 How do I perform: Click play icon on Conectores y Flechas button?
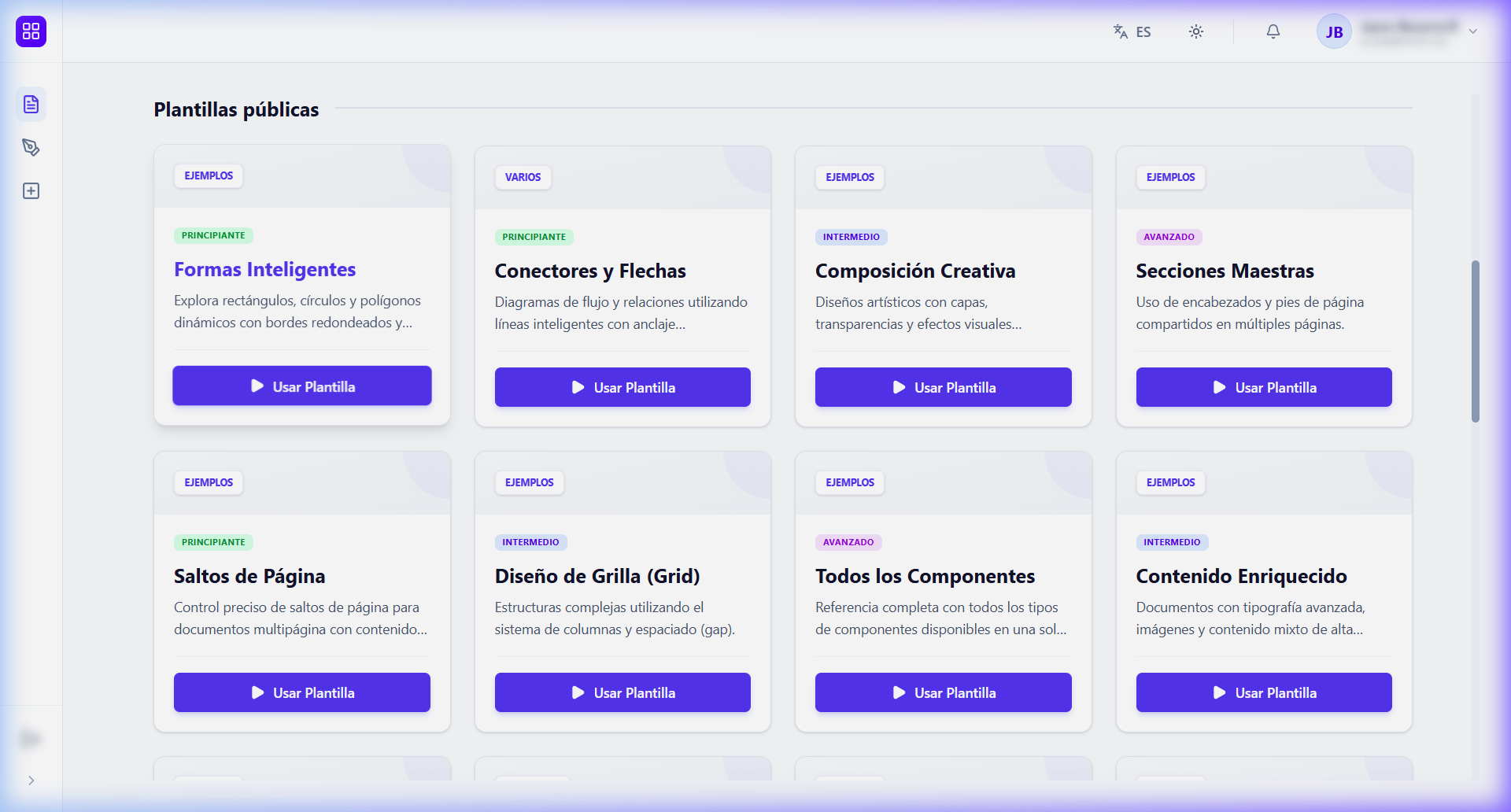click(x=578, y=387)
